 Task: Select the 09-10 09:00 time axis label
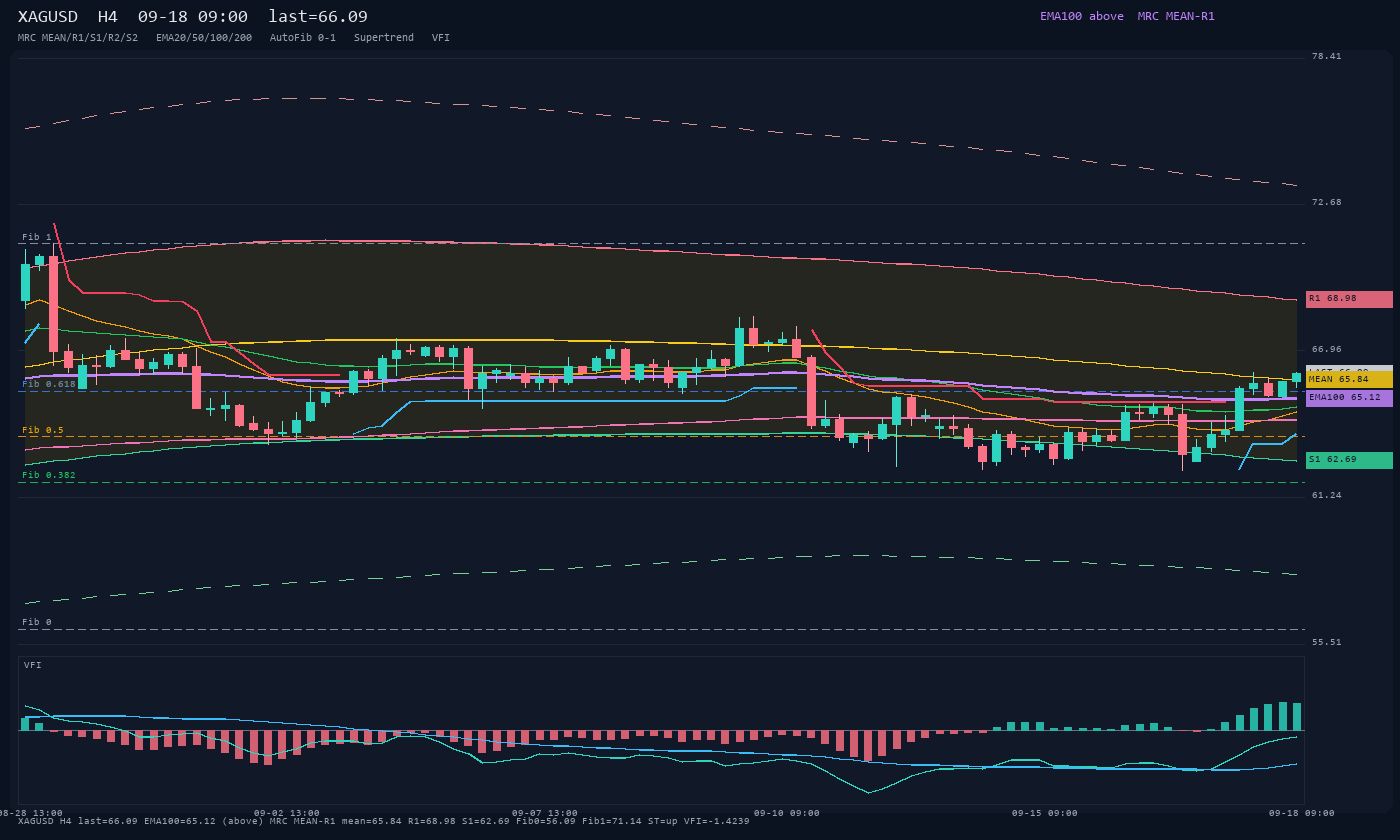[787, 813]
